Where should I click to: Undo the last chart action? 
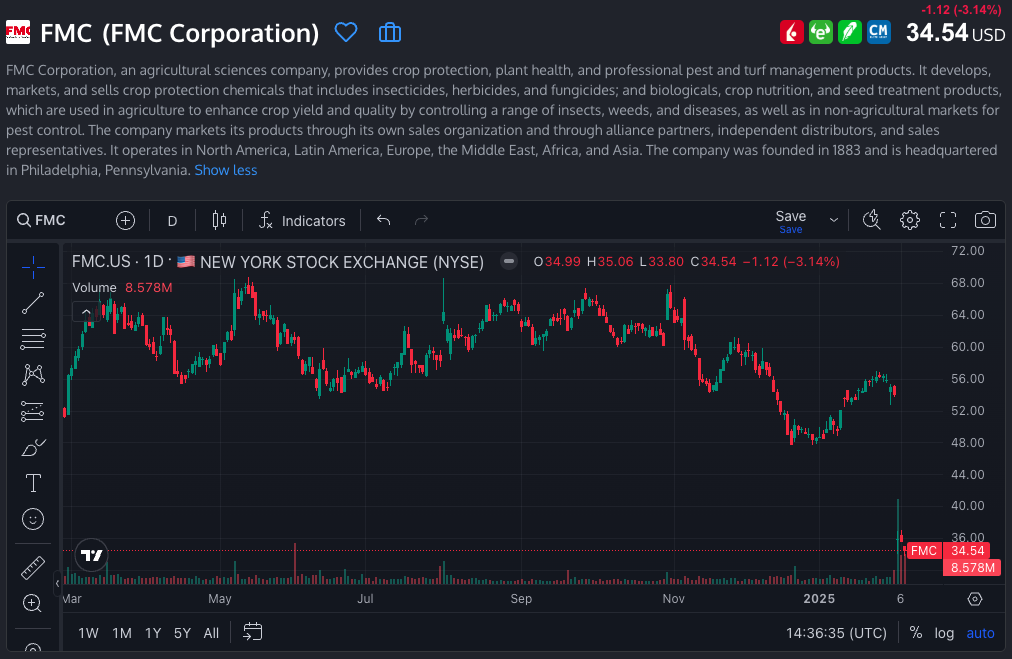pyautogui.click(x=383, y=221)
